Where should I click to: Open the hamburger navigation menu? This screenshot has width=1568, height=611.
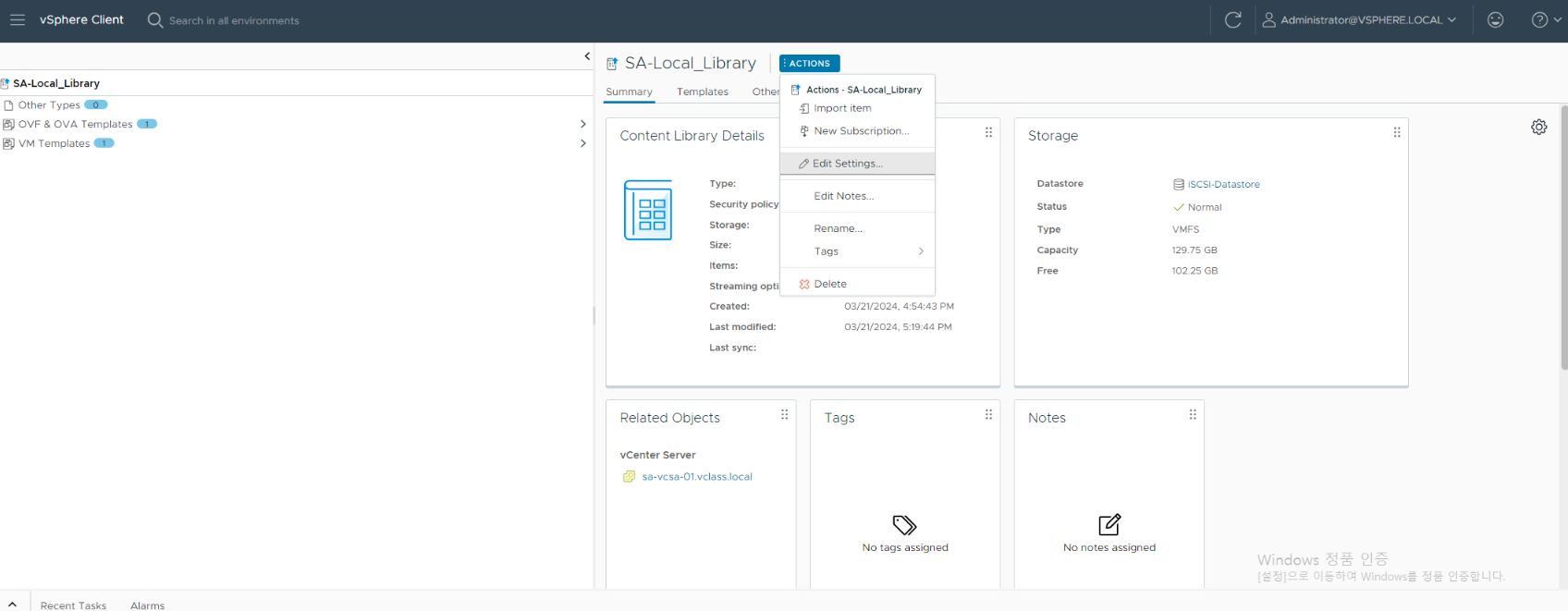pos(18,19)
